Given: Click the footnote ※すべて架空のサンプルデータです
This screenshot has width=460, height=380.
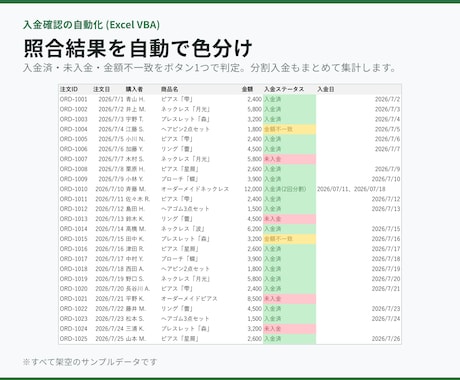Looking at the screenshot, I should pyautogui.click(x=90, y=362).
